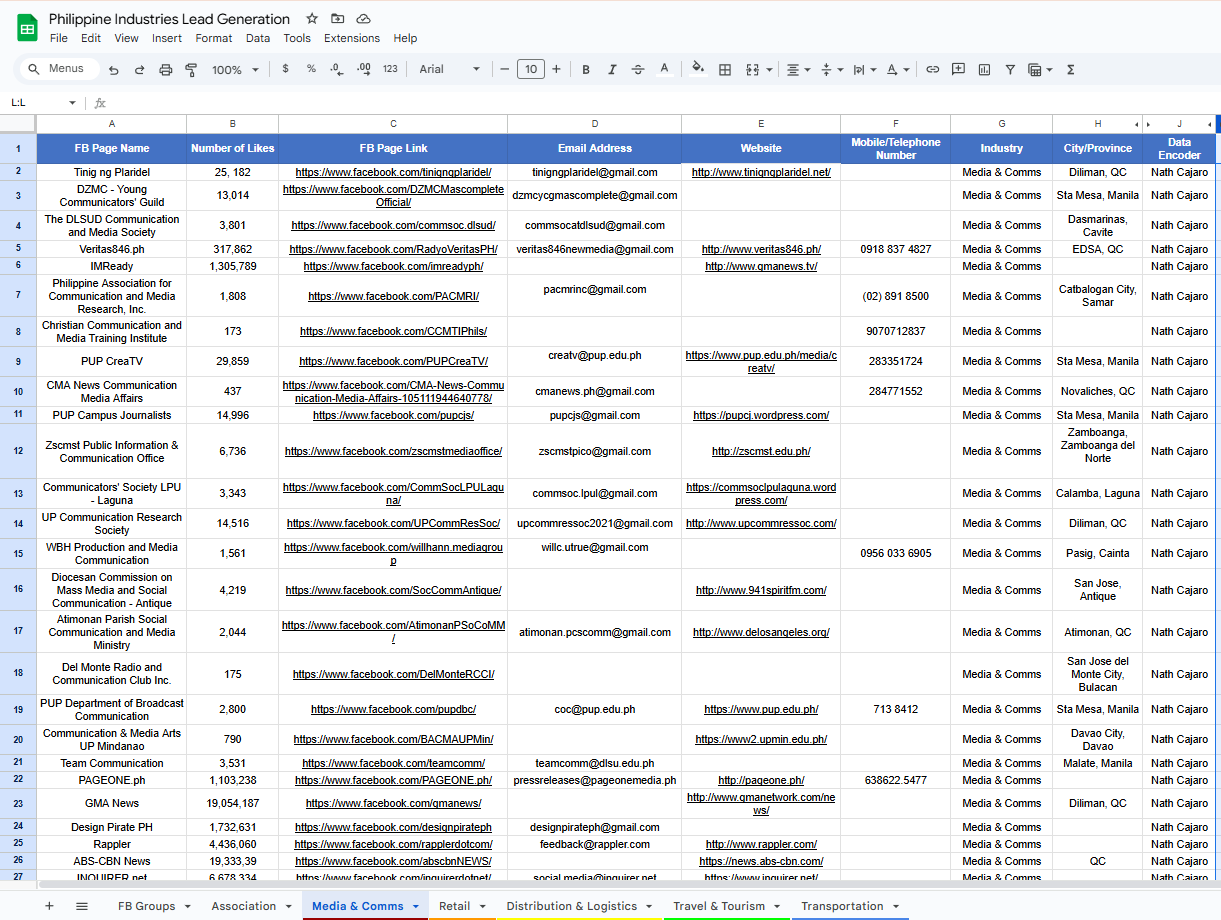Viewport: 1221px width, 920px height.
Task: Open the pupcjs Facebook link
Action: click(x=393, y=415)
